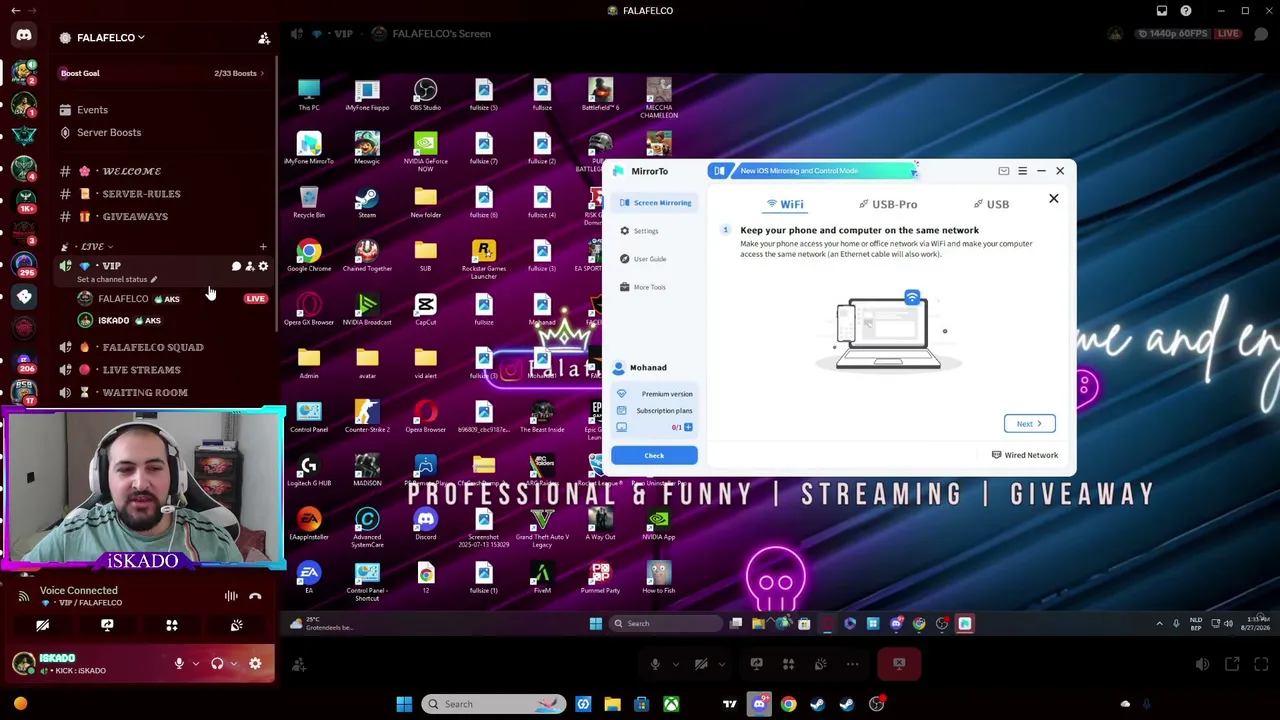Open Screen Mirroring in MirrorTo sidebar

click(x=655, y=203)
